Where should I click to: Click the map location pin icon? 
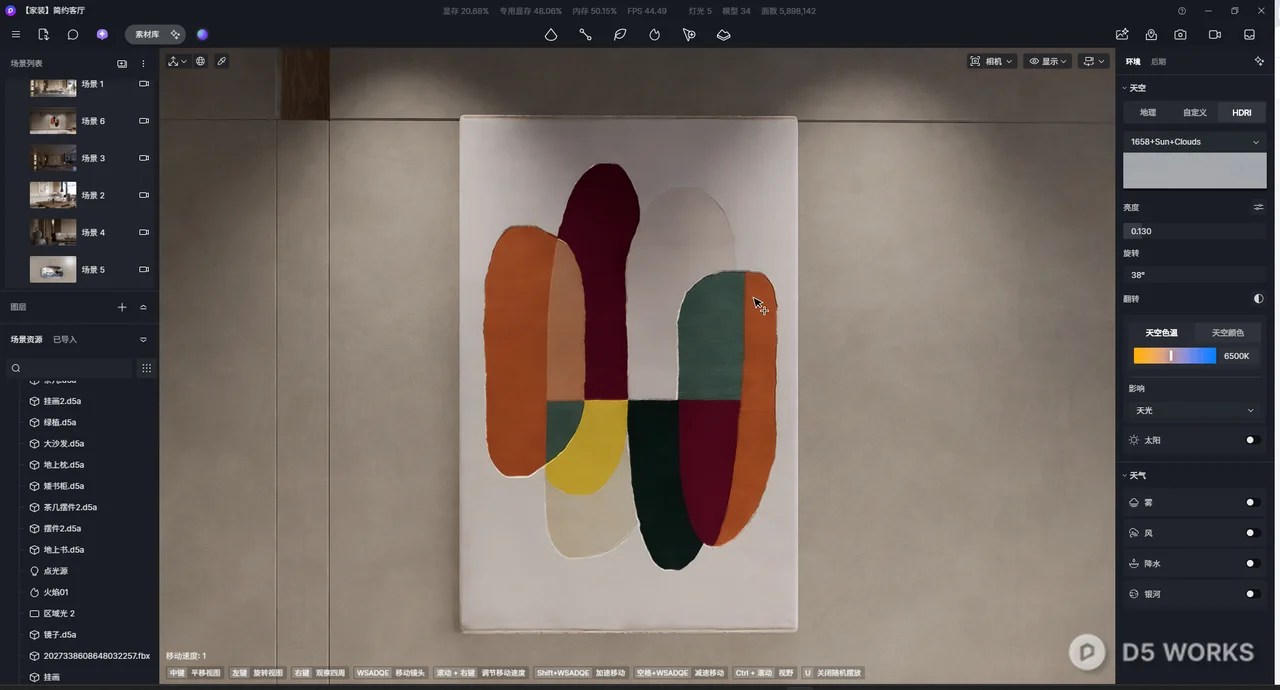(x=1152, y=34)
